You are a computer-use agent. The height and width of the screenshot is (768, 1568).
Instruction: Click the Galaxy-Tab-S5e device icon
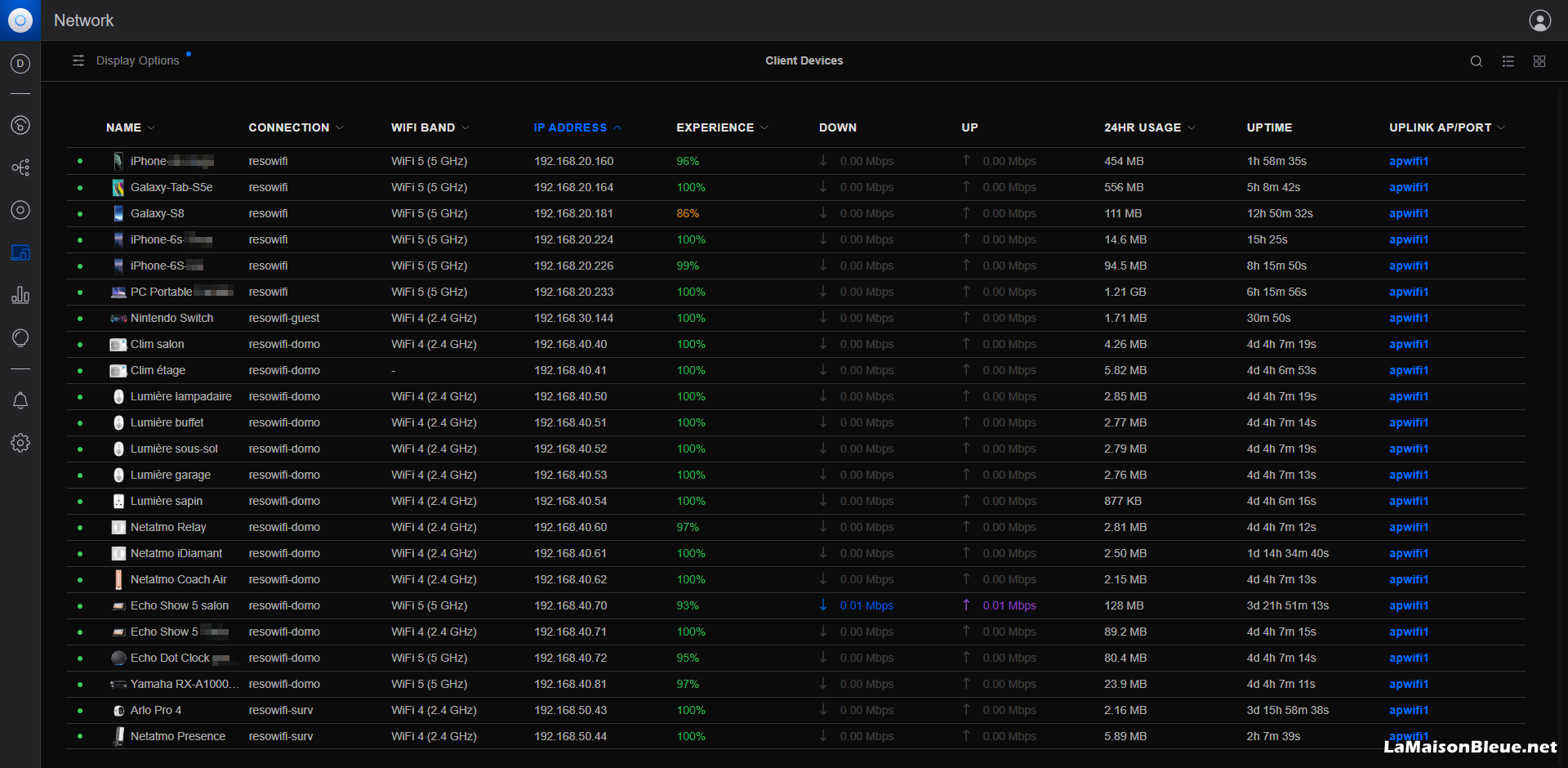coord(118,188)
